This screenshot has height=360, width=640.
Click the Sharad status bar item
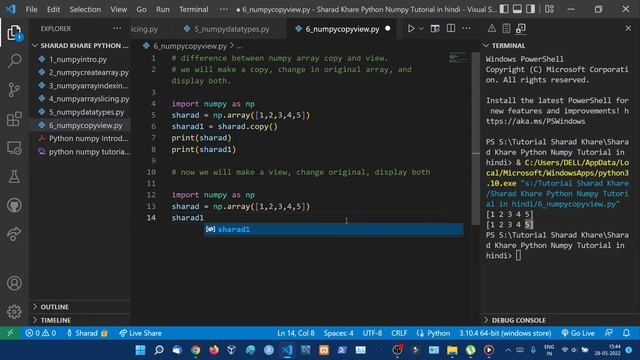pyautogui.click(x=87, y=333)
